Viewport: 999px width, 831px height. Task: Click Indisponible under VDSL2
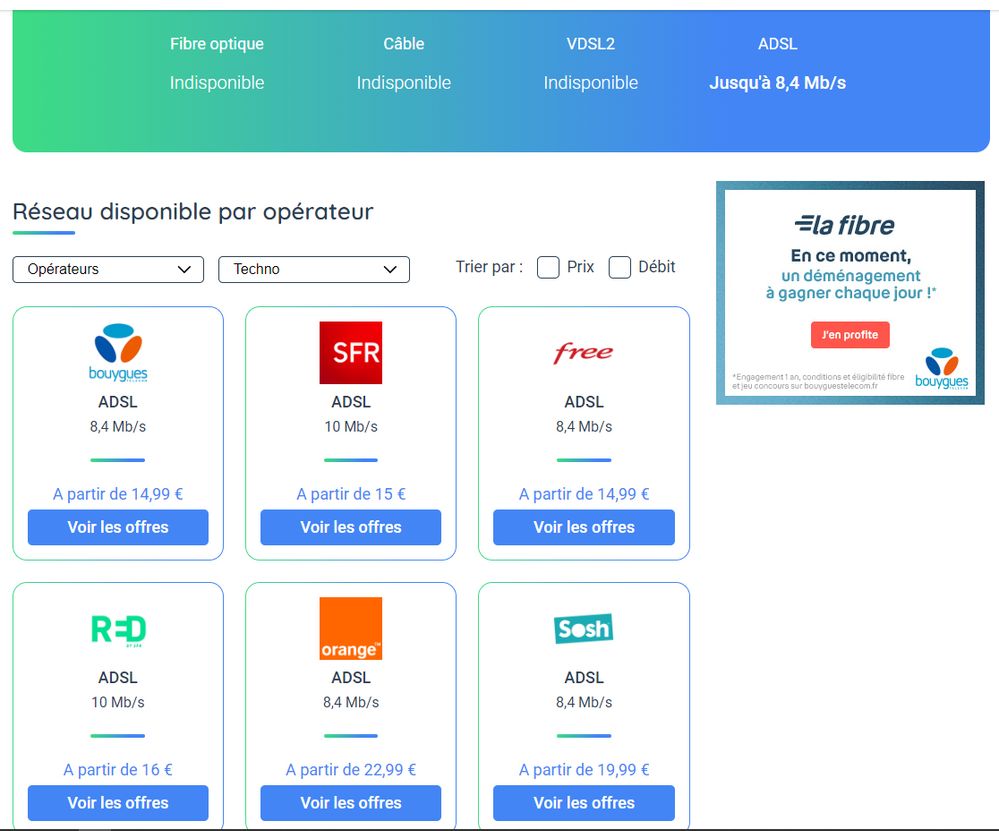click(x=591, y=83)
